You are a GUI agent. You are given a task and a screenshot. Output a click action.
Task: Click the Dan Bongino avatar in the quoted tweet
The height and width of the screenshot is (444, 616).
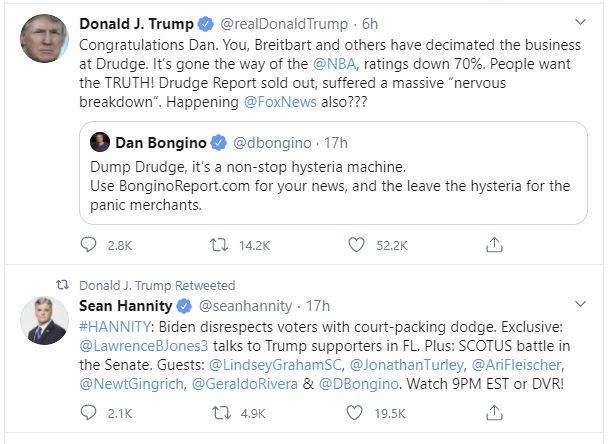[100, 142]
